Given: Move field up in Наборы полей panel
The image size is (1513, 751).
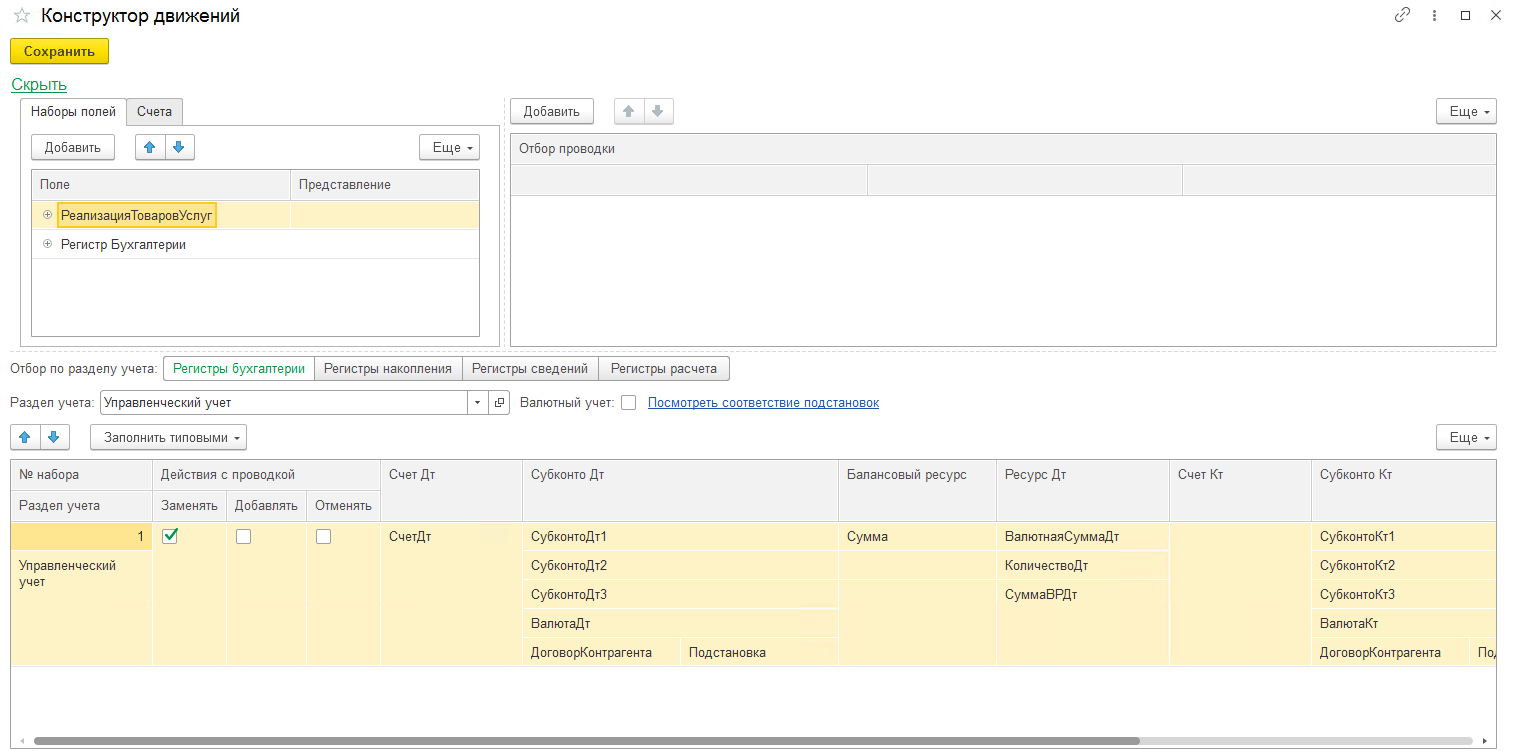Looking at the screenshot, I should [x=150, y=147].
